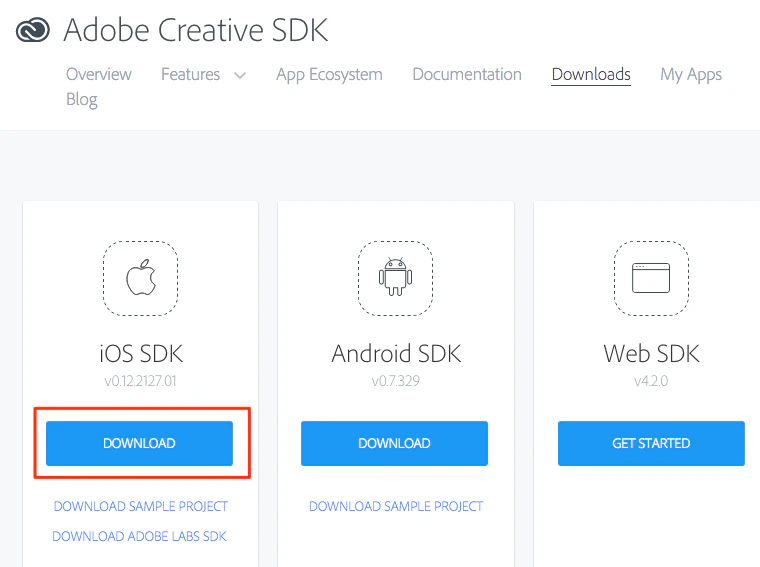Screen dimensions: 760x567
Task: Click the Android SDK heading
Action: [x=396, y=353]
